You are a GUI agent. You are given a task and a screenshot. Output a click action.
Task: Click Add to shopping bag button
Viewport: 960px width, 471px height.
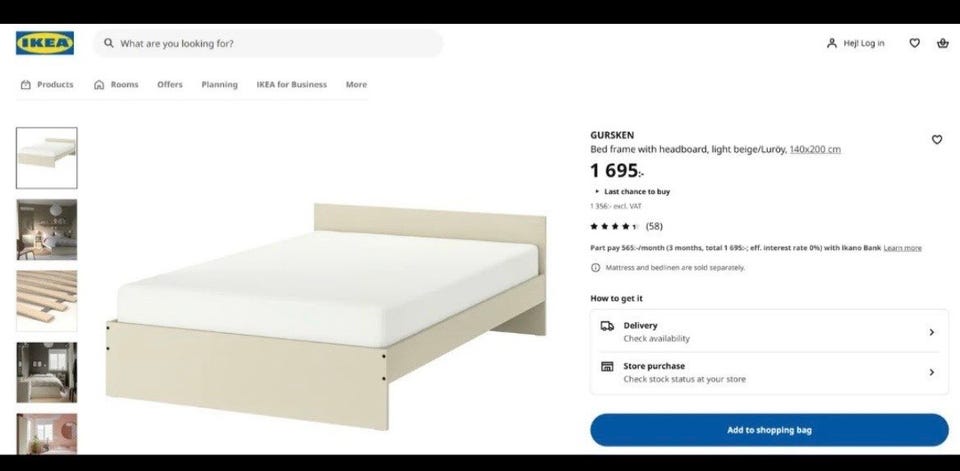point(769,430)
